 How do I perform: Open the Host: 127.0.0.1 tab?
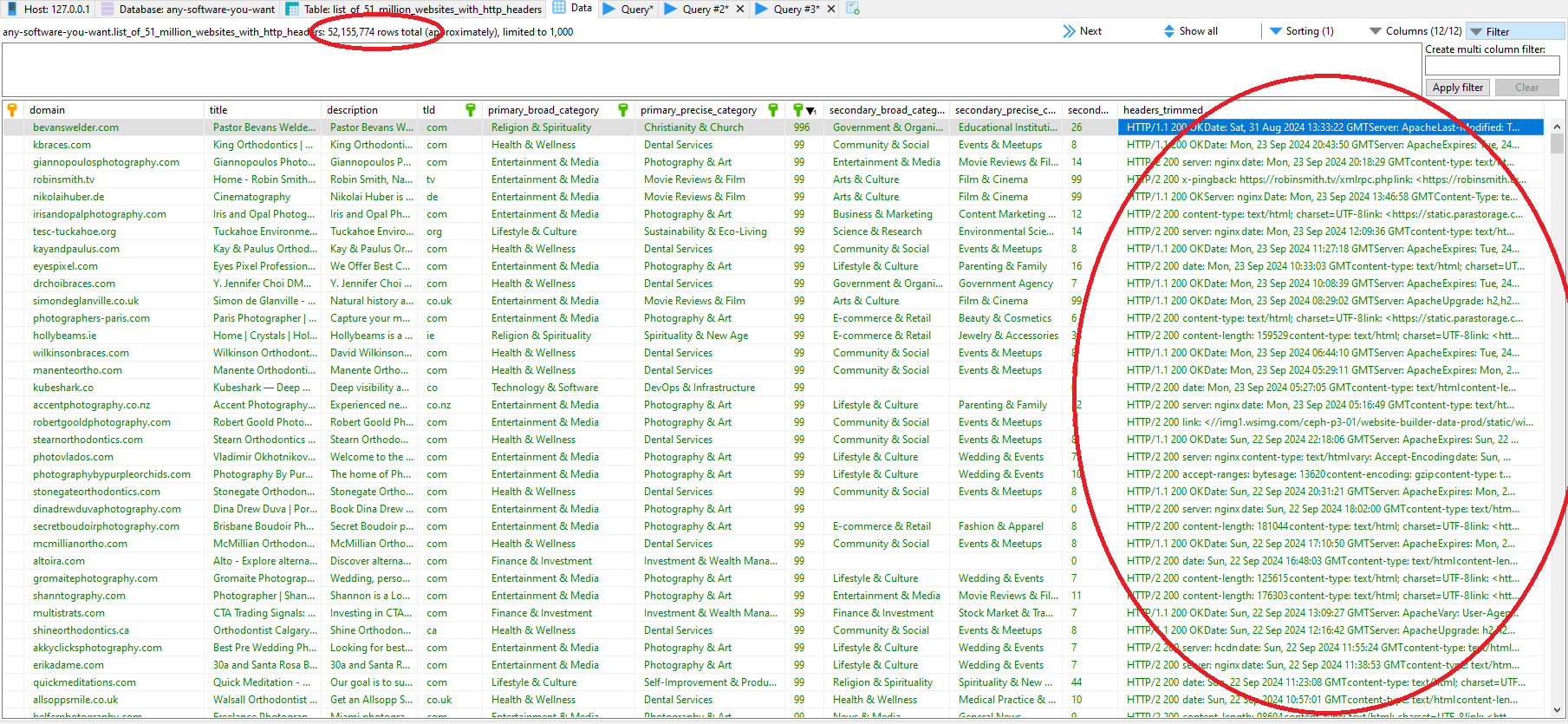(x=49, y=9)
